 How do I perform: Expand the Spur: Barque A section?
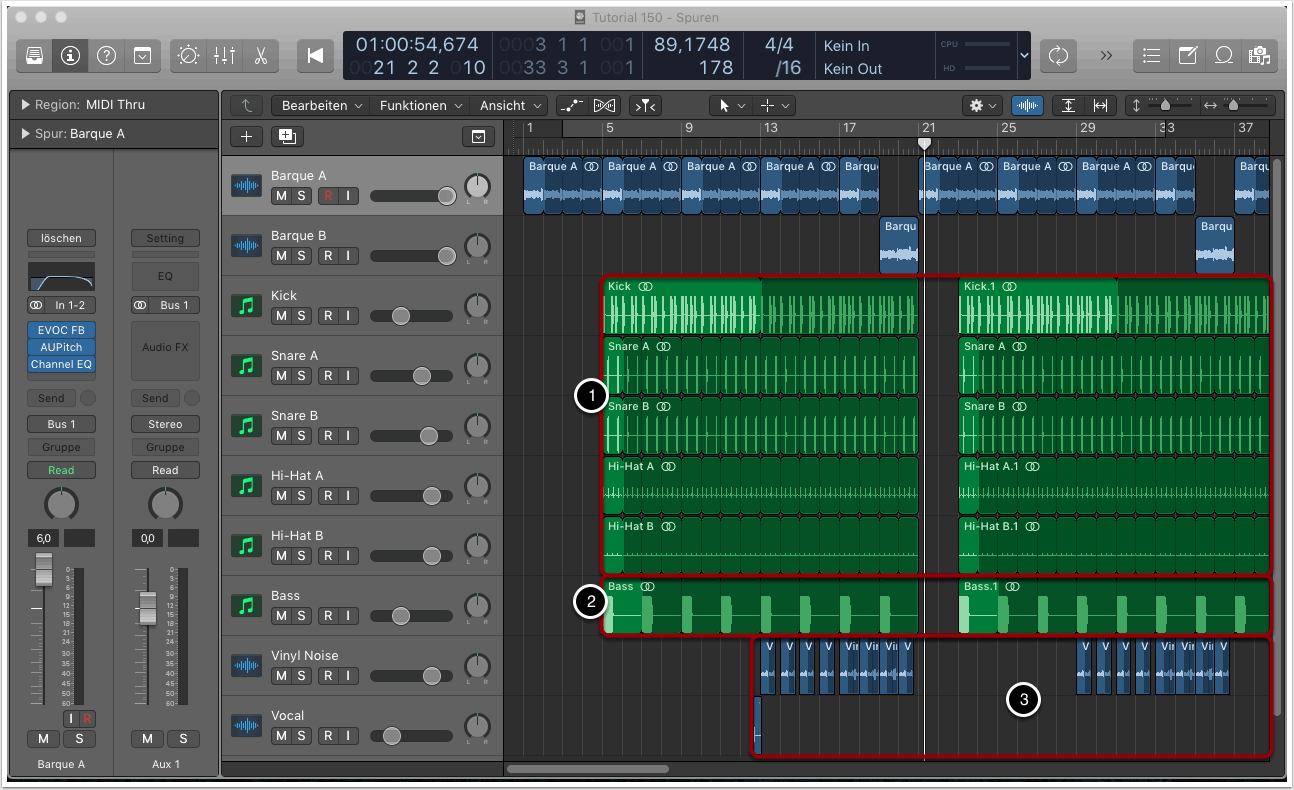pyautogui.click(x=24, y=134)
